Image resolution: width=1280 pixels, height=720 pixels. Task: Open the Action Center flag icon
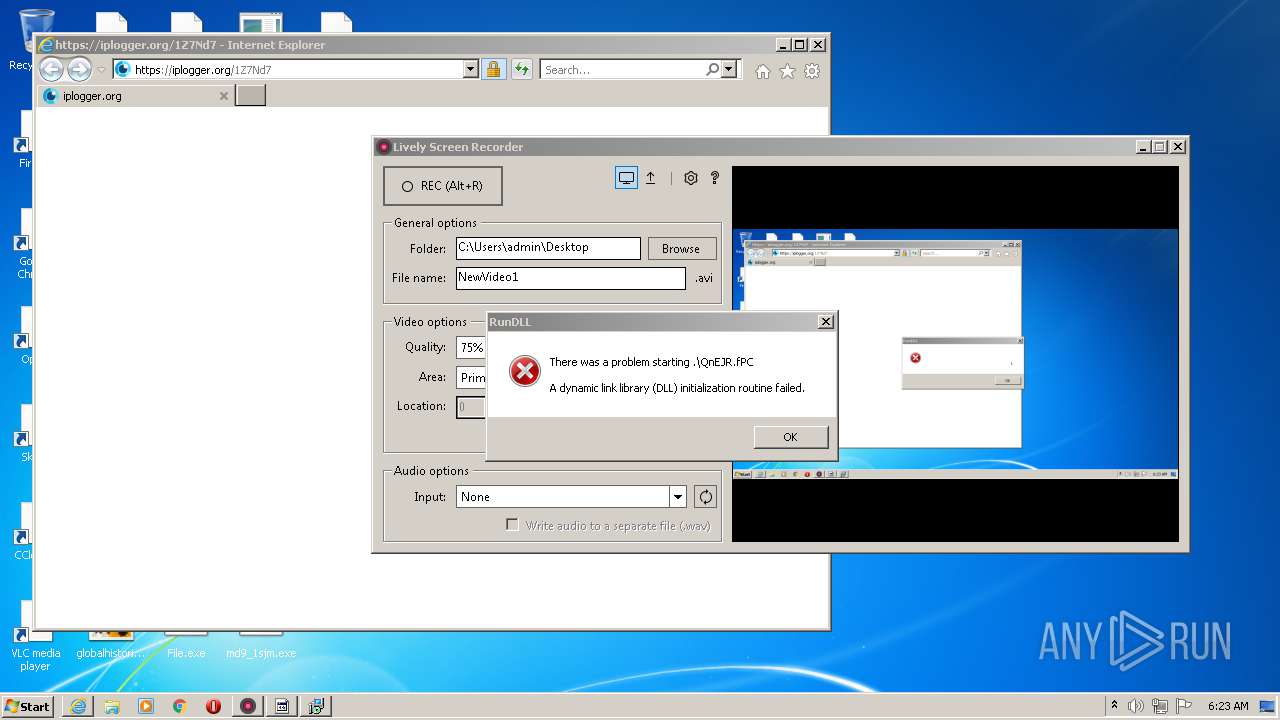1184,706
